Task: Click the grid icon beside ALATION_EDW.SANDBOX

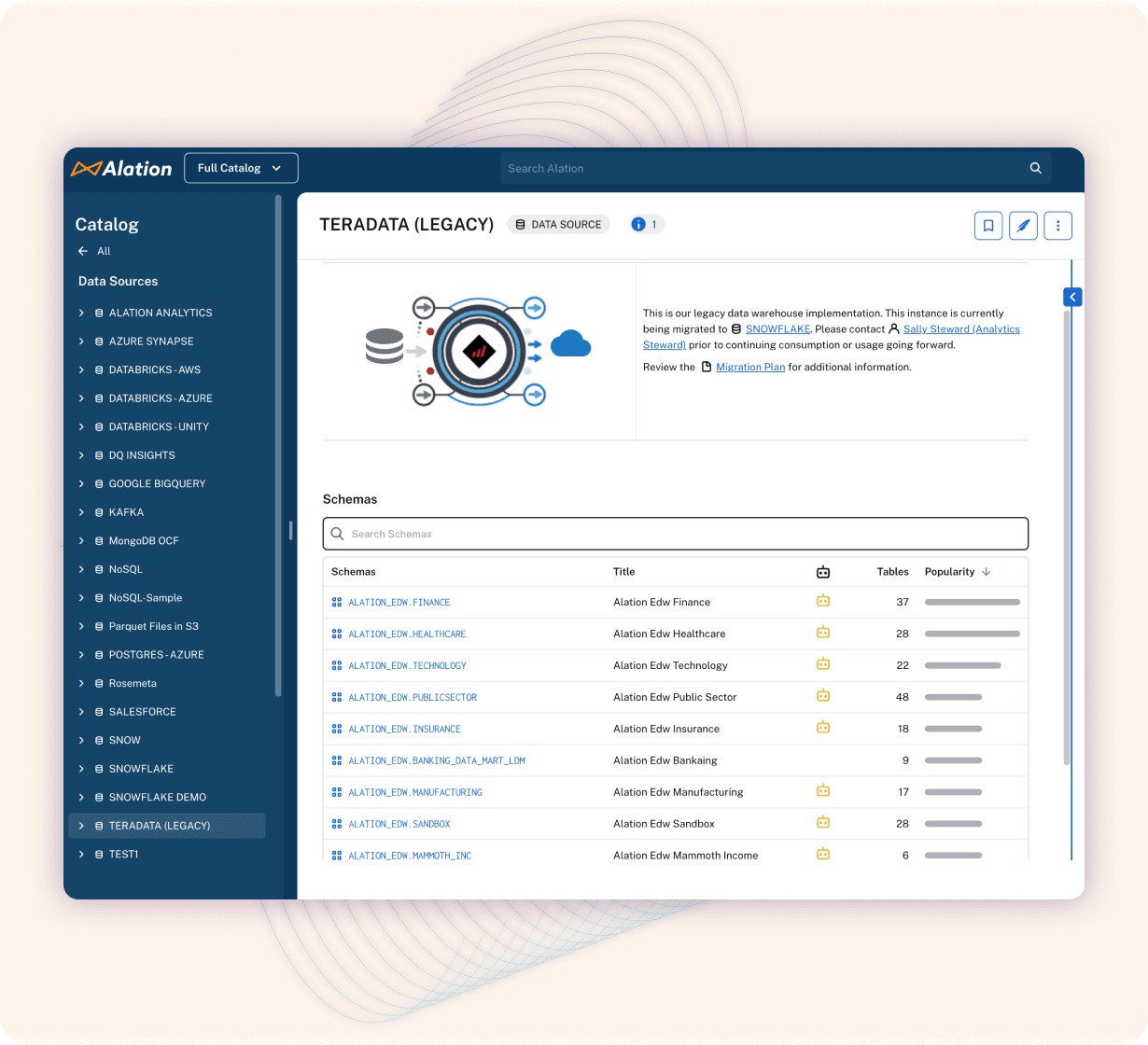Action: point(336,823)
